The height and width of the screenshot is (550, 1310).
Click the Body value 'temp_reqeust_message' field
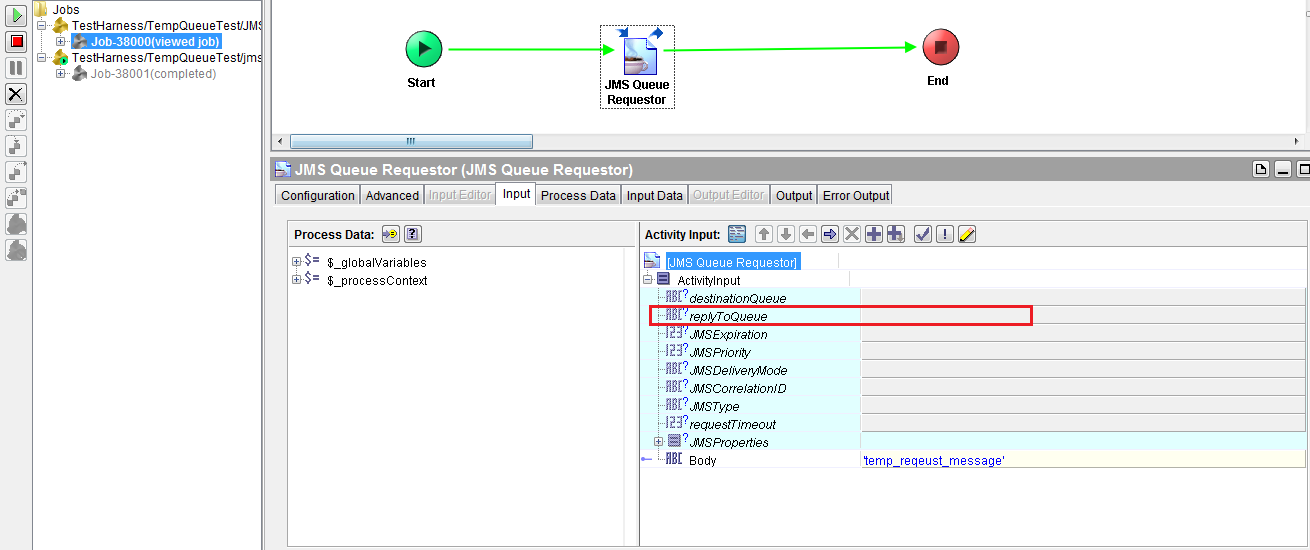pyautogui.click(x=1084, y=460)
